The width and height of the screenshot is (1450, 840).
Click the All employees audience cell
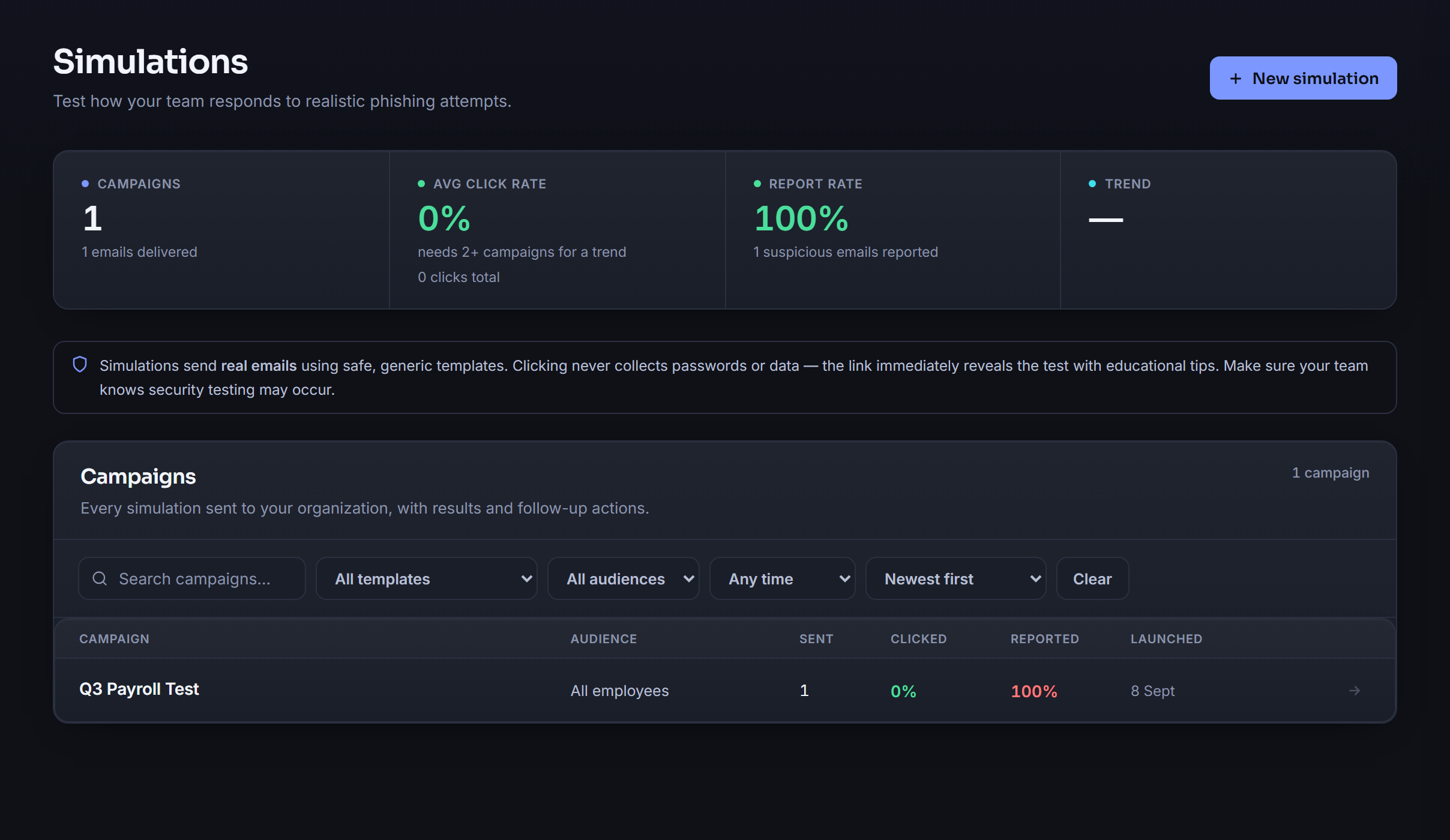pos(619,691)
